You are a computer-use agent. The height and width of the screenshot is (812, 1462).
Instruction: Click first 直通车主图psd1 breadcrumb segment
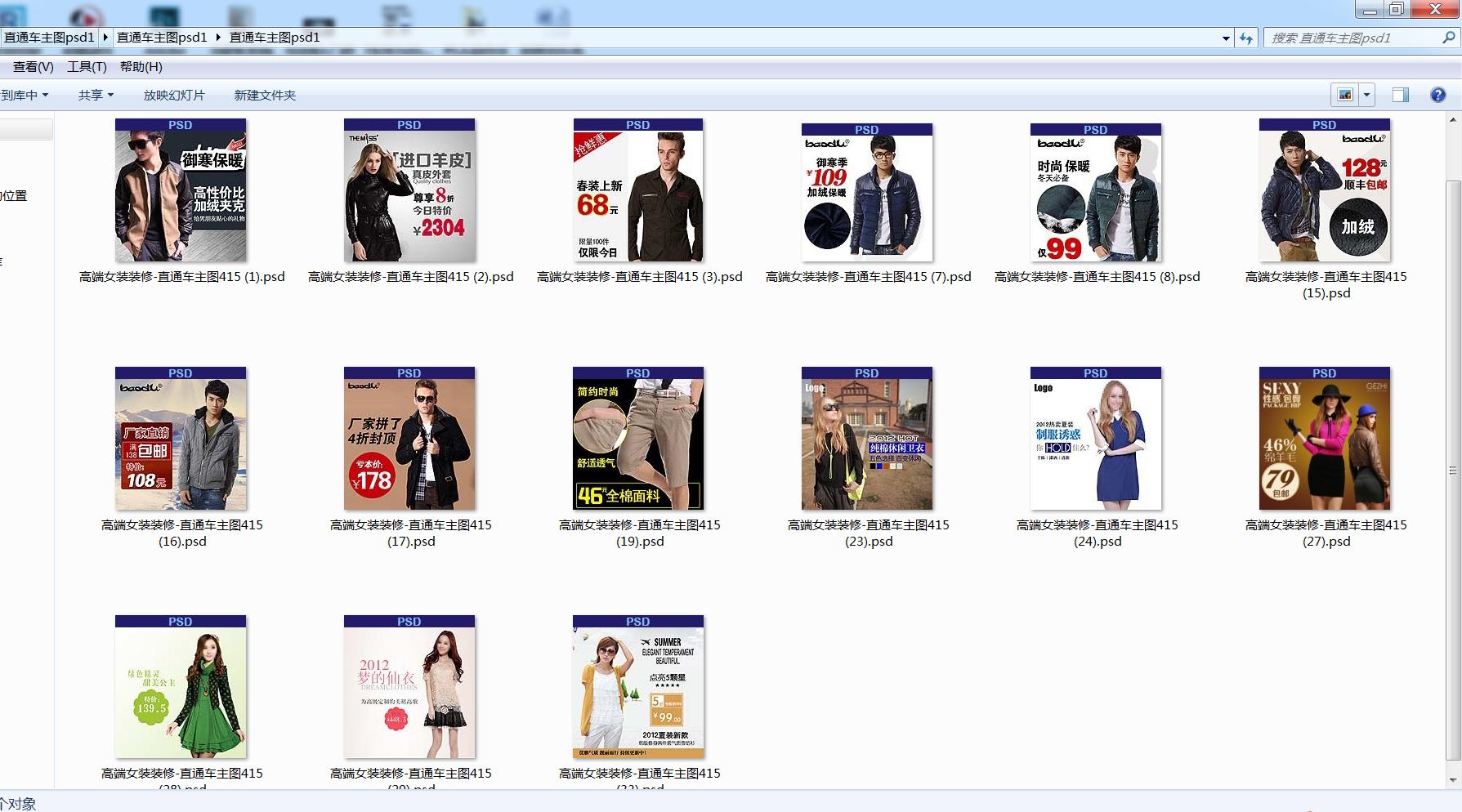(x=49, y=38)
